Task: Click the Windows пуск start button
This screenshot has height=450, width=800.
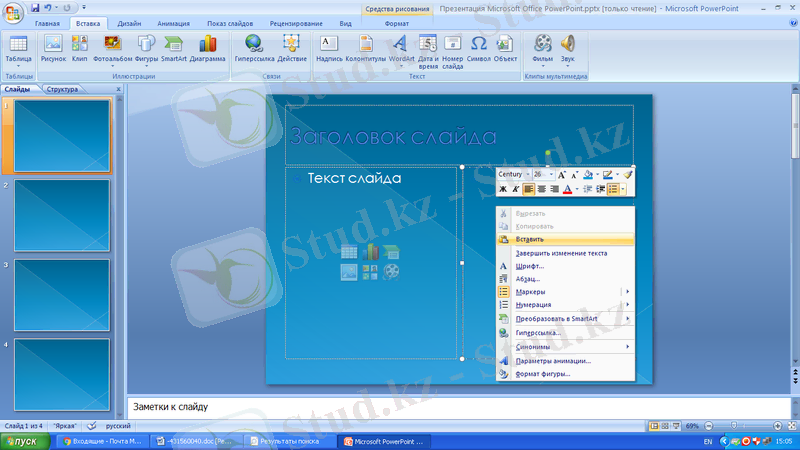Action: [x=22, y=441]
